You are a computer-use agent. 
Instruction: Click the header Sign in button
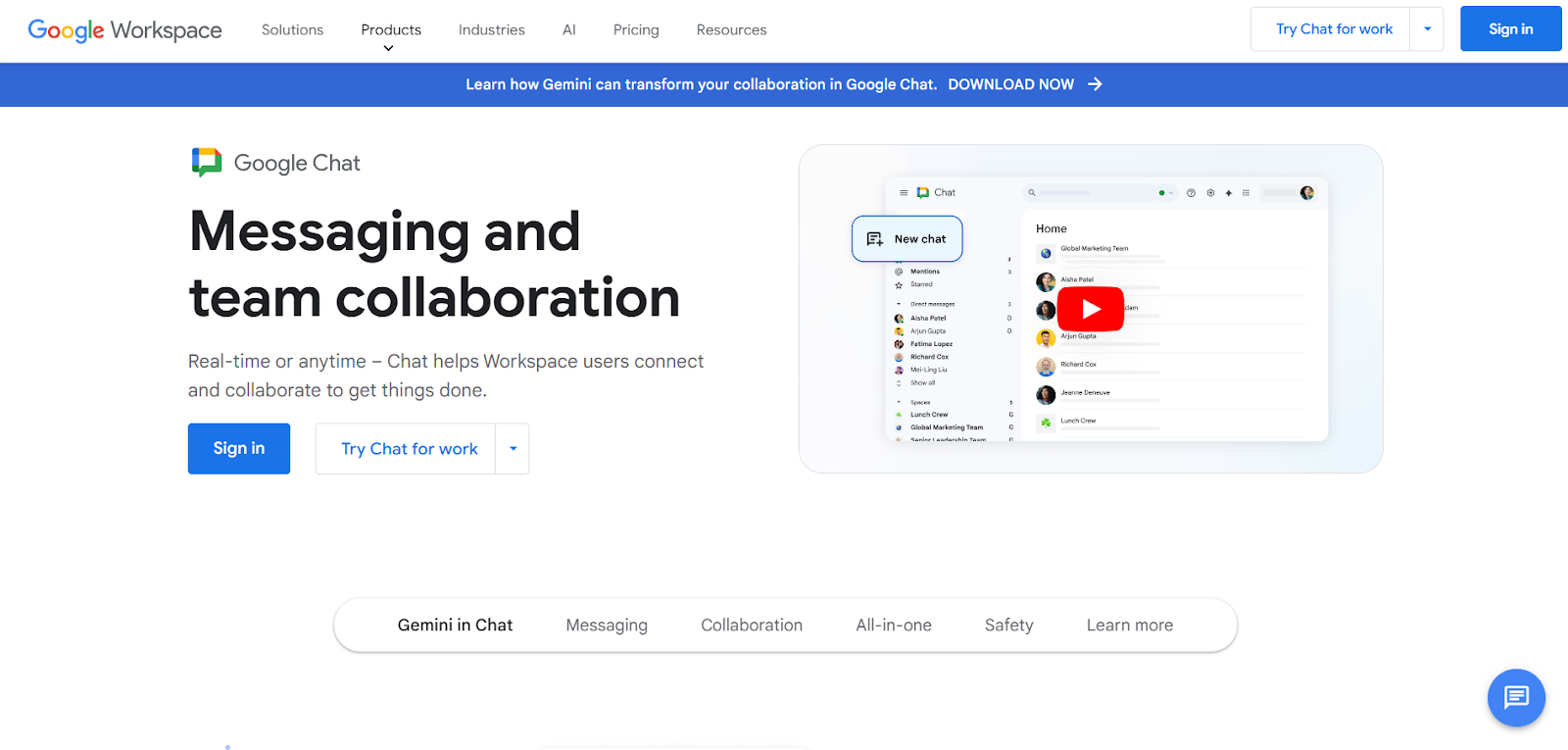(1510, 29)
